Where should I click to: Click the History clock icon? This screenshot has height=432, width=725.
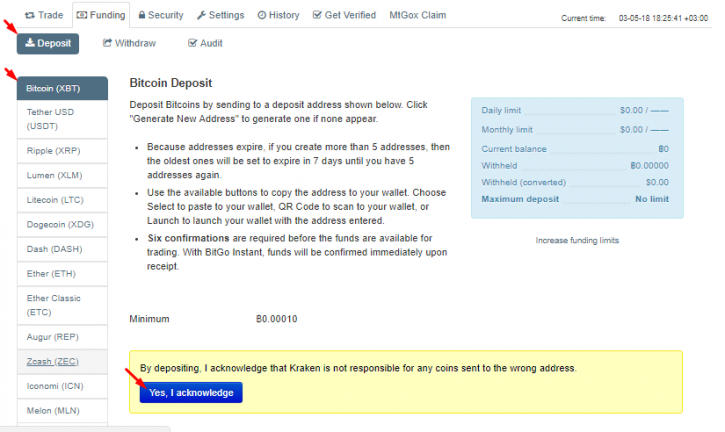point(262,15)
